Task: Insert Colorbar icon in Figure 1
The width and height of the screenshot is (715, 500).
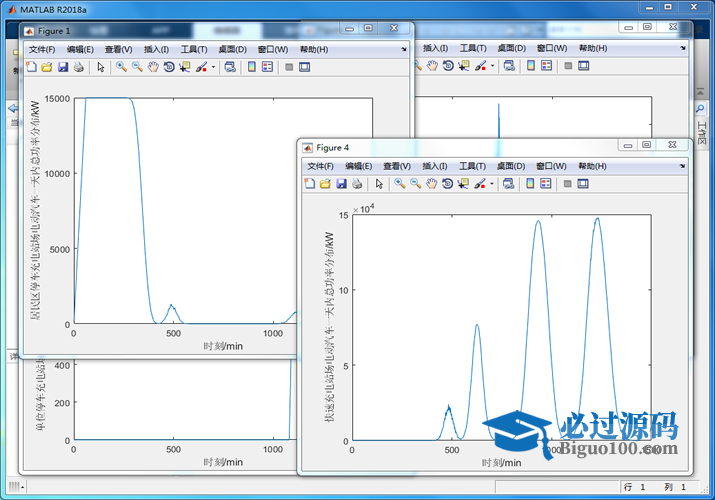Action: click(x=252, y=67)
